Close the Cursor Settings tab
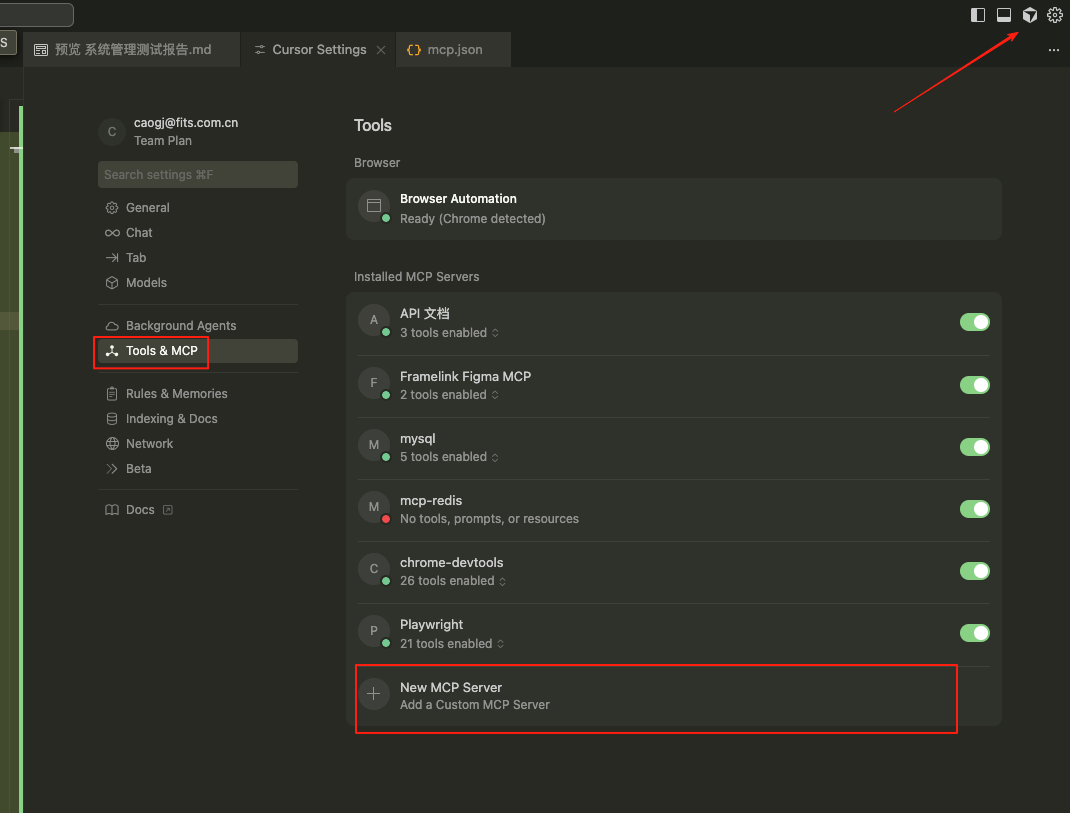Viewport: 1070px width, 813px height. pos(381,50)
